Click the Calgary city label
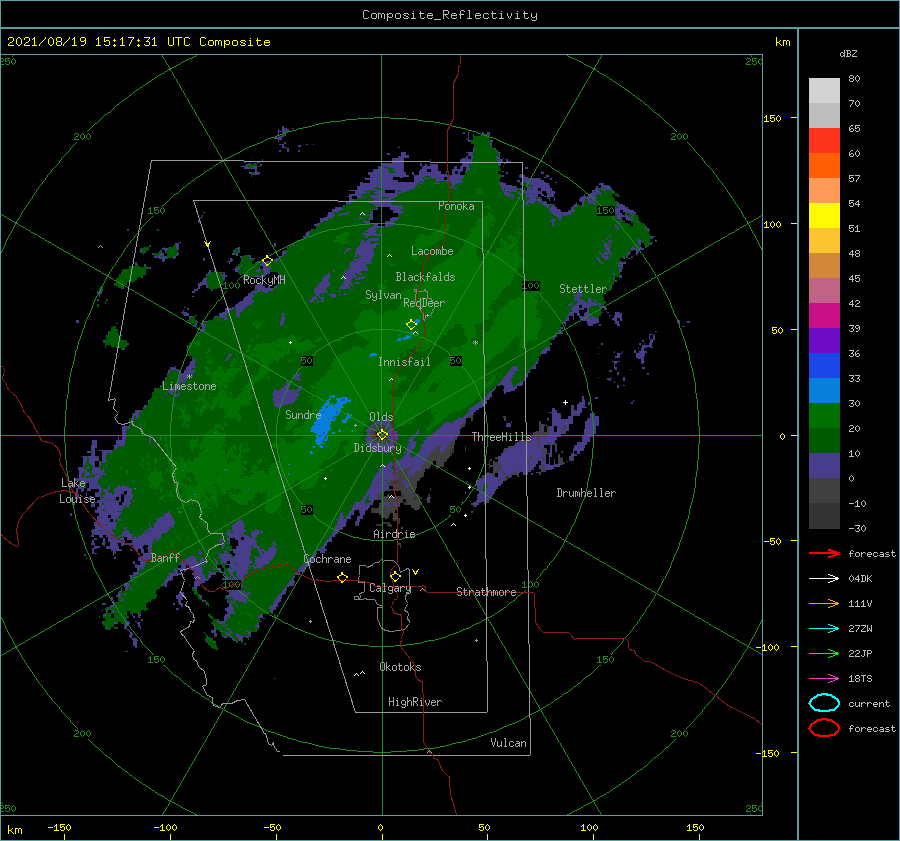The image size is (900, 841). pyautogui.click(x=390, y=588)
